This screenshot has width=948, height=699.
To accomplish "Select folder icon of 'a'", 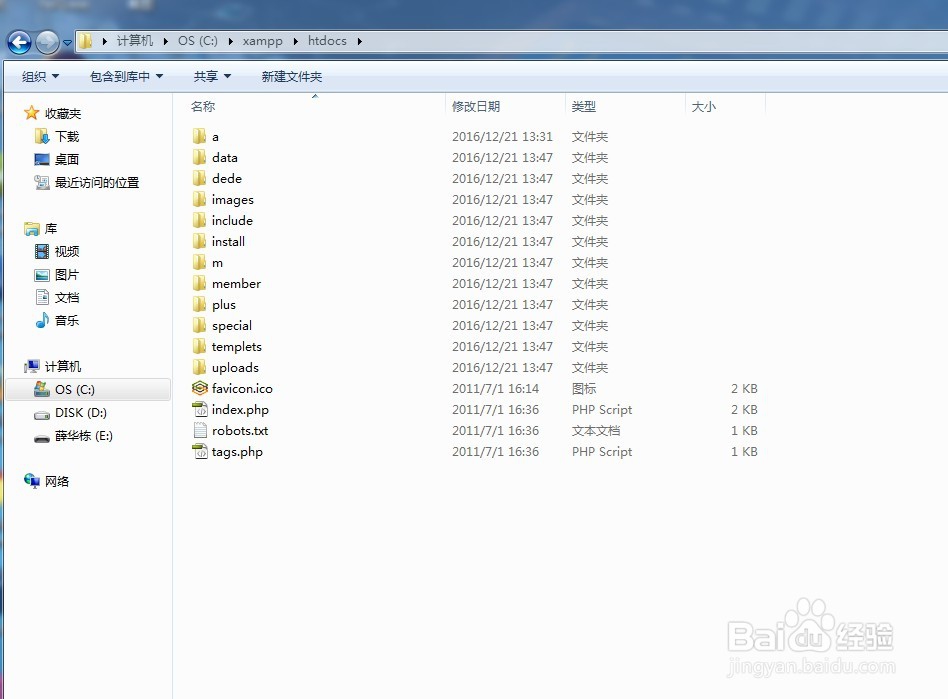I will [200, 136].
